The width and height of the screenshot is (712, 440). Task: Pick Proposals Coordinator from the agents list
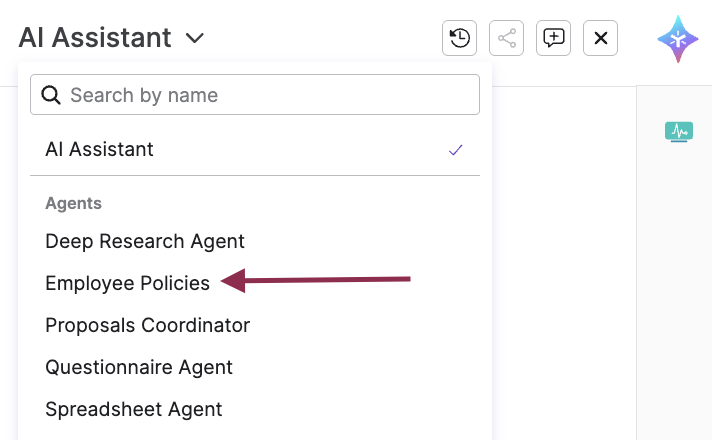[x=147, y=325]
